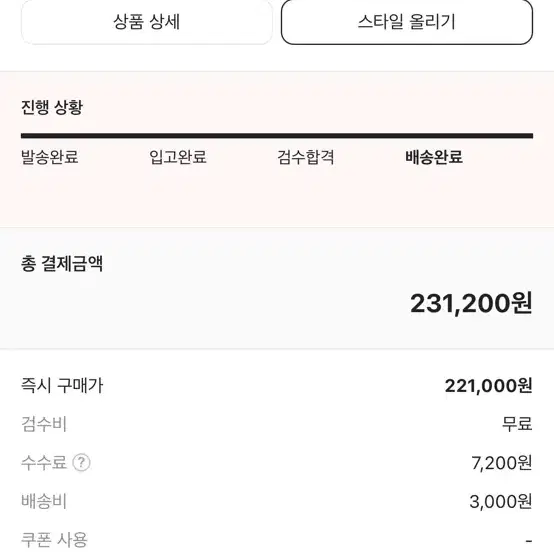Click the 쿠폰 사용 row label

pyautogui.click(x=54, y=540)
